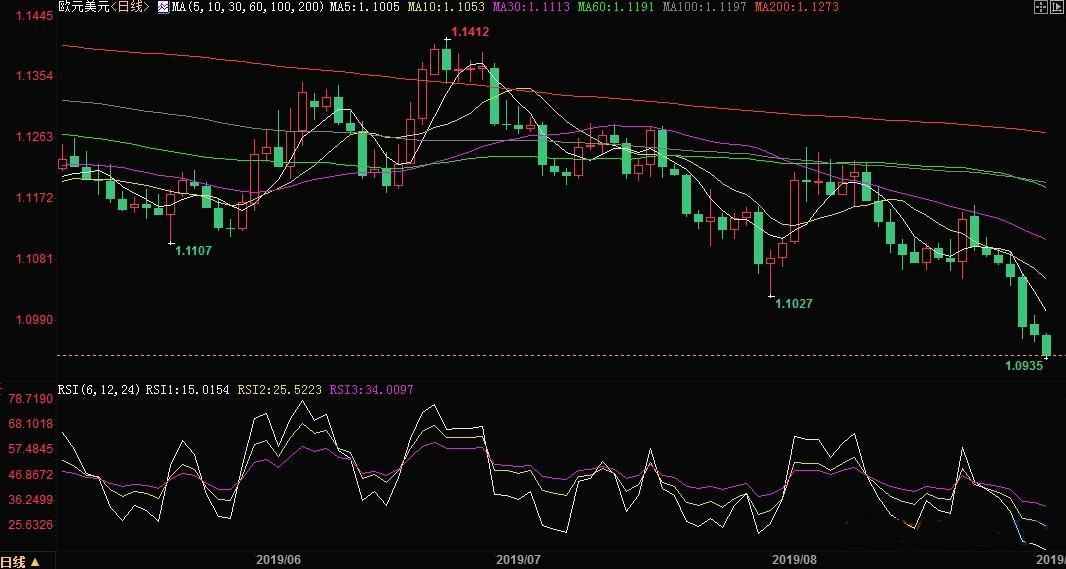The height and width of the screenshot is (569, 1066).
Task: Click the MA indicator chart icon
Action: 163,7
